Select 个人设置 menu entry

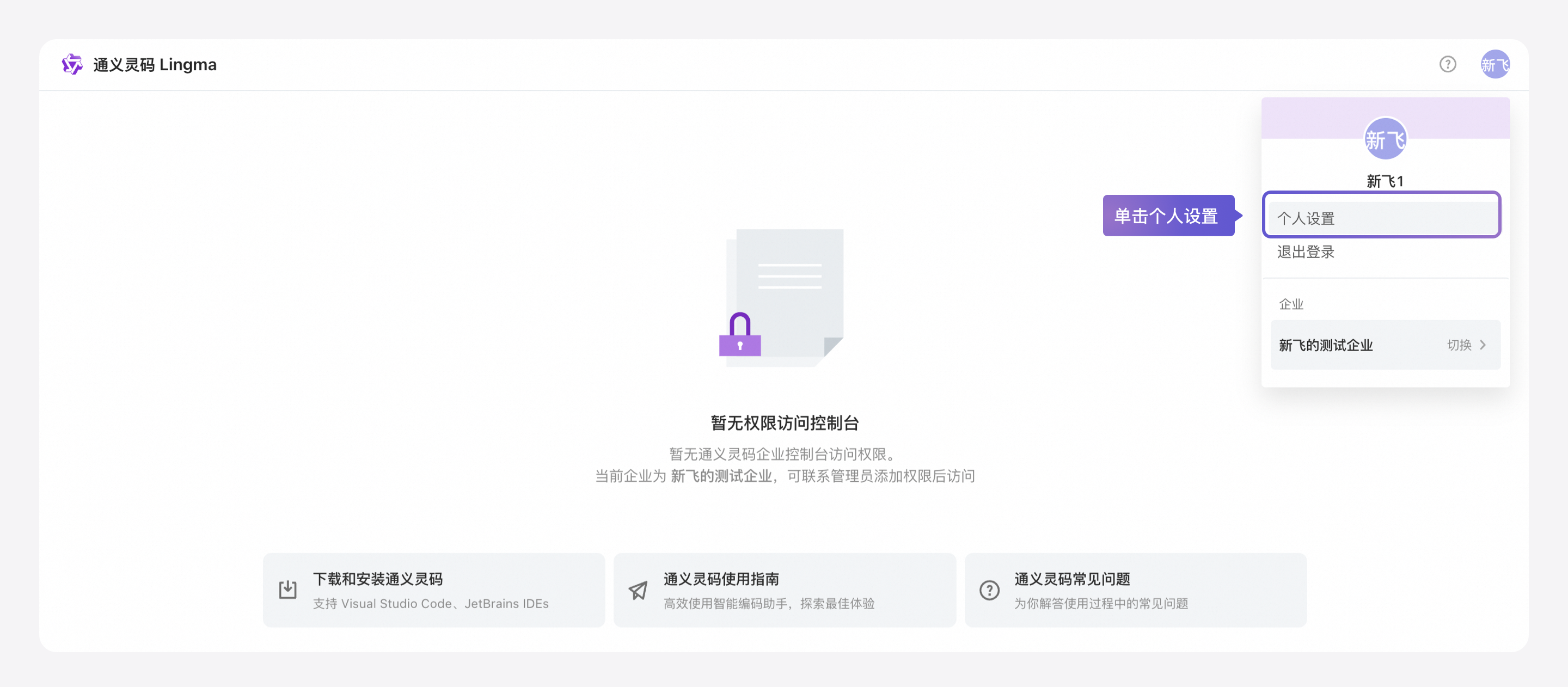point(1382,217)
